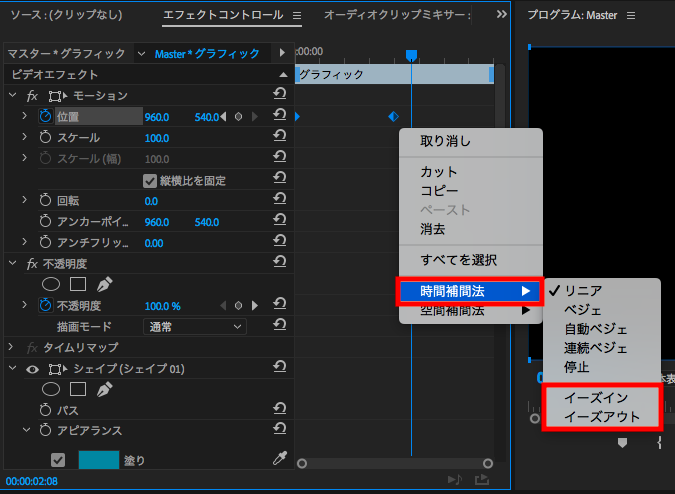The image size is (675, 494).
Task: Open the マスター * グラフィック clip dropdown
Action: (141, 54)
